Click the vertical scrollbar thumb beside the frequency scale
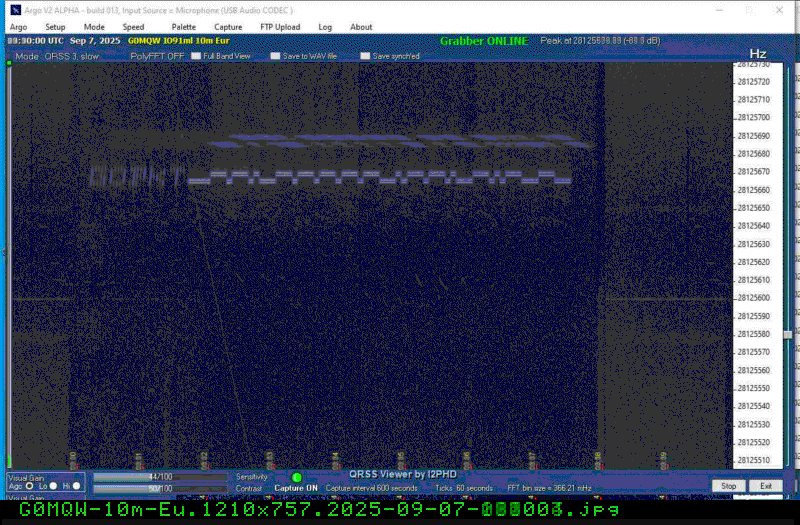Screen dimensions: 800x525 pyautogui.click(x=788, y=335)
